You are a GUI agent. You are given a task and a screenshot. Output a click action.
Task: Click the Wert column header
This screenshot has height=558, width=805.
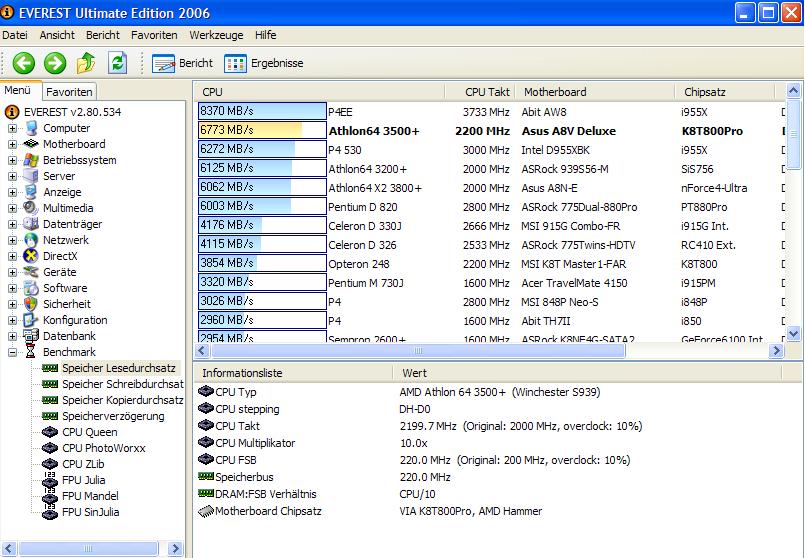[587, 373]
